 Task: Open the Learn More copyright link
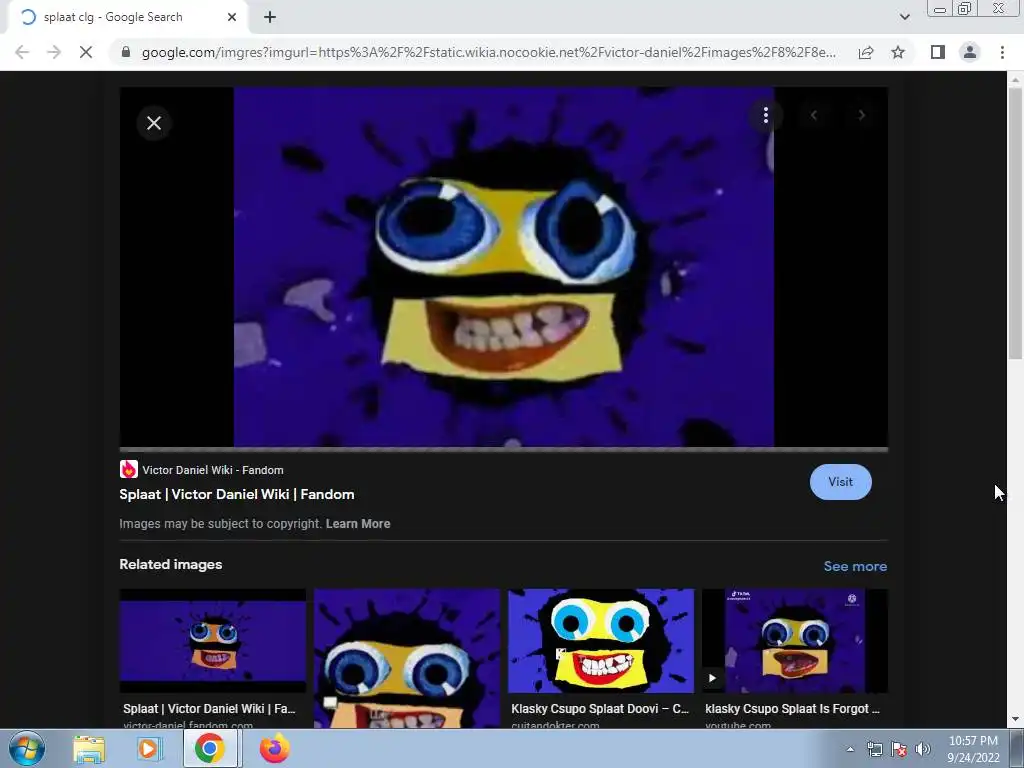[x=358, y=524]
